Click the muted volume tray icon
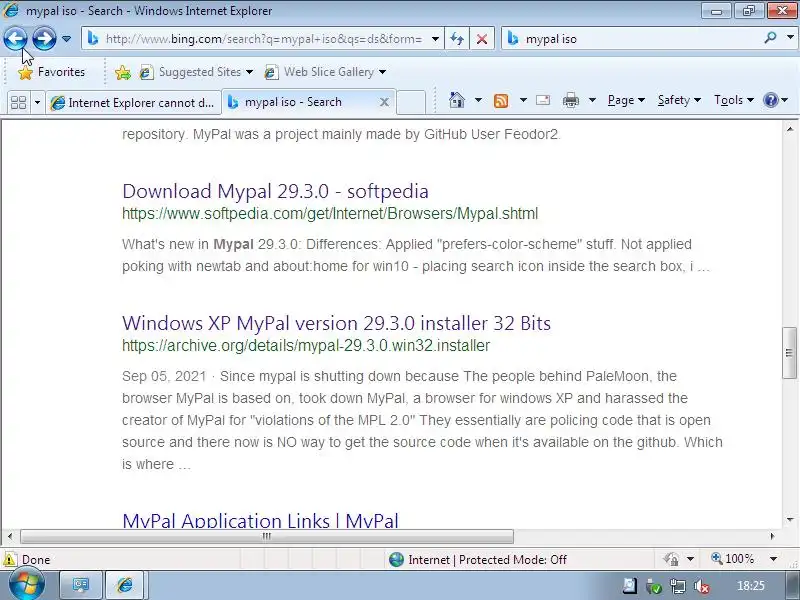Viewport: 800px width, 600px height. coord(702,586)
